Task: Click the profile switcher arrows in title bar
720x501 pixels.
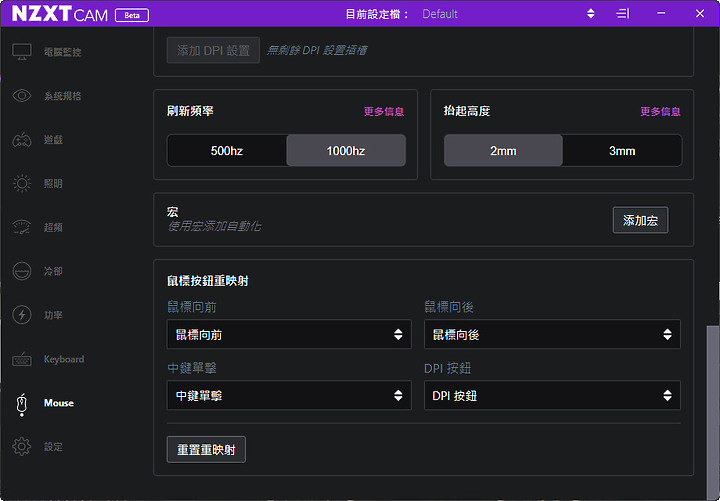Action: [x=591, y=14]
